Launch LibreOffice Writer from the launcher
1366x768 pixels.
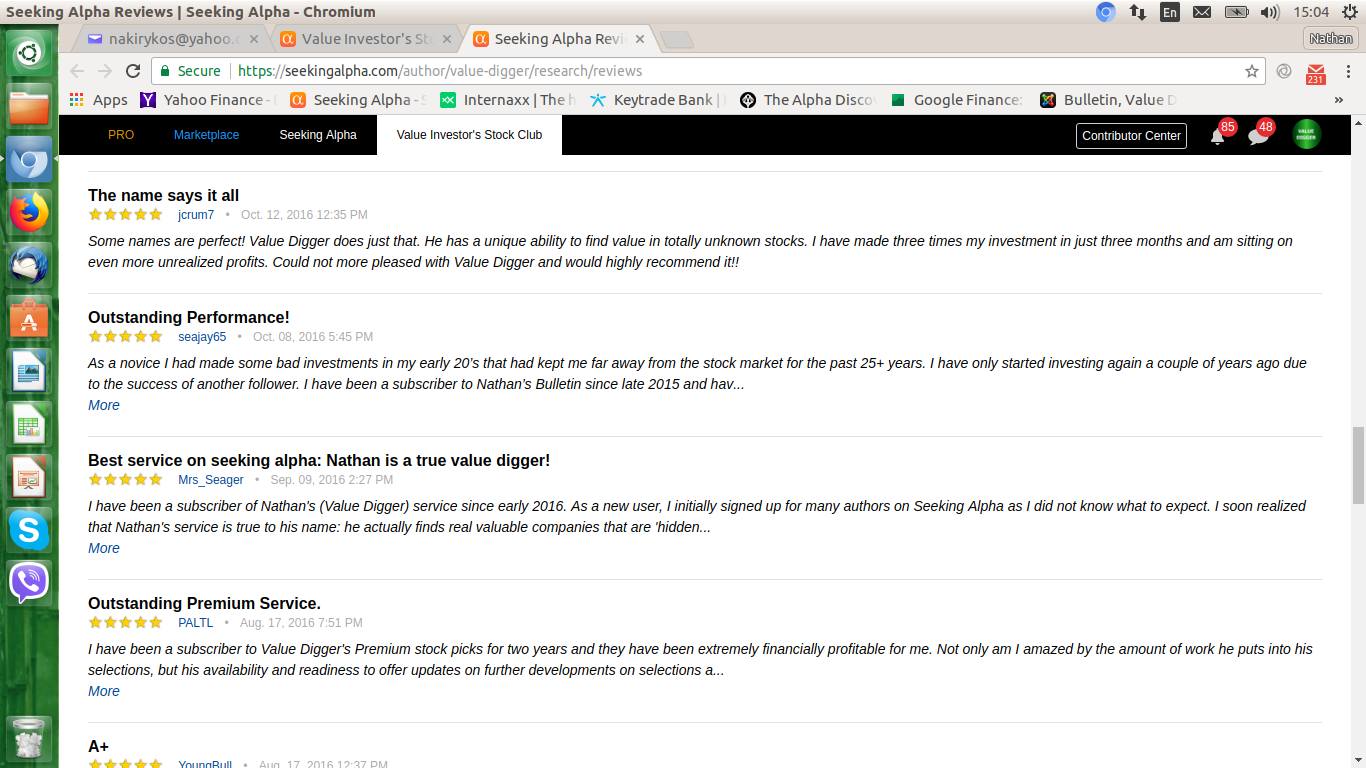pyautogui.click(x=29, y=372)
